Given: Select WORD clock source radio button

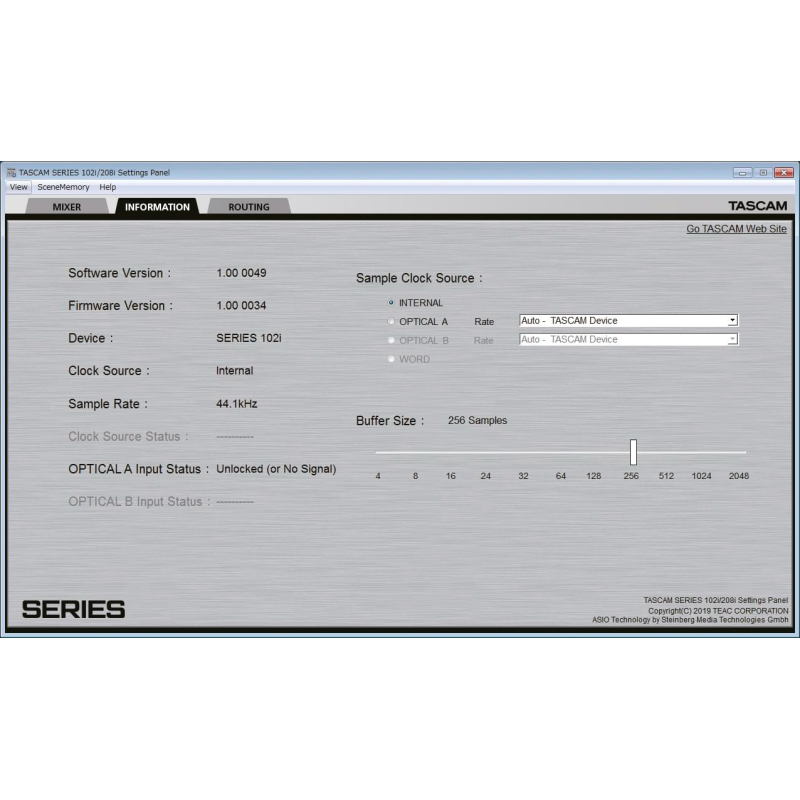Looking at the screenshot, I should [391, 359].
